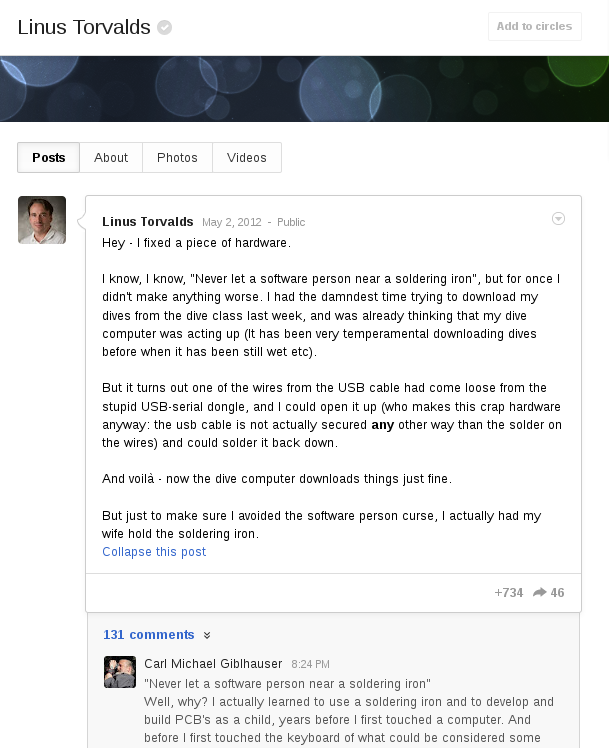Click the Public visibility label
609x748 pixels.
pyautogui.click(x=291, y=222)
